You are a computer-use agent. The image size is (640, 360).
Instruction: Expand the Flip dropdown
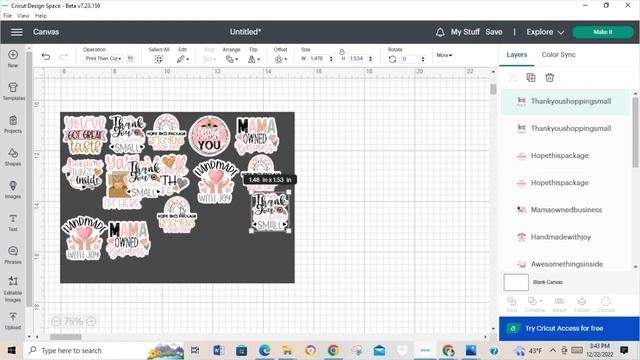(x=254, y=59)
